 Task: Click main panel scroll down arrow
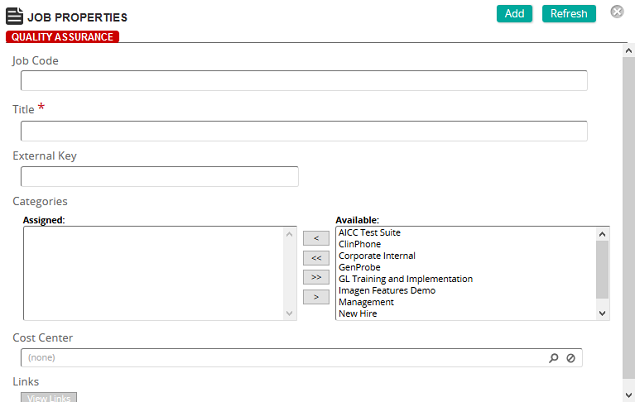629,395
